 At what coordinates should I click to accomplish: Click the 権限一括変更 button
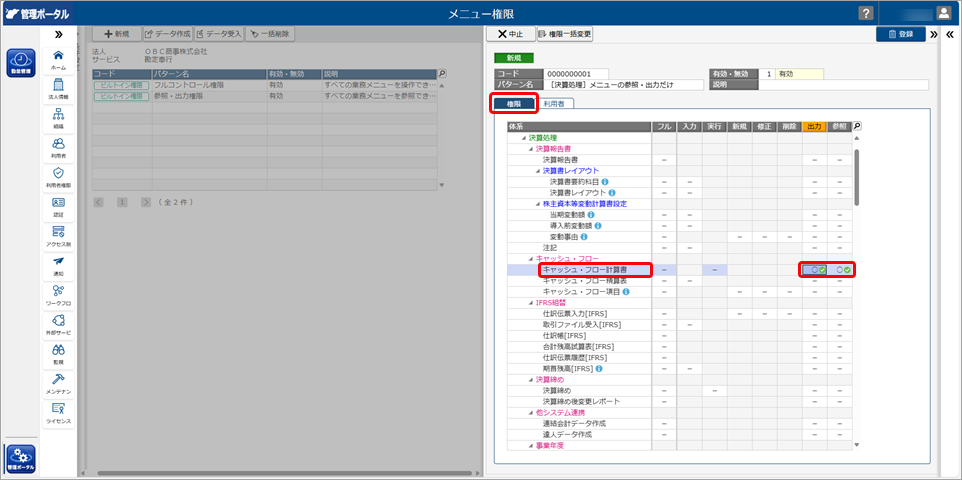point(565,34)
